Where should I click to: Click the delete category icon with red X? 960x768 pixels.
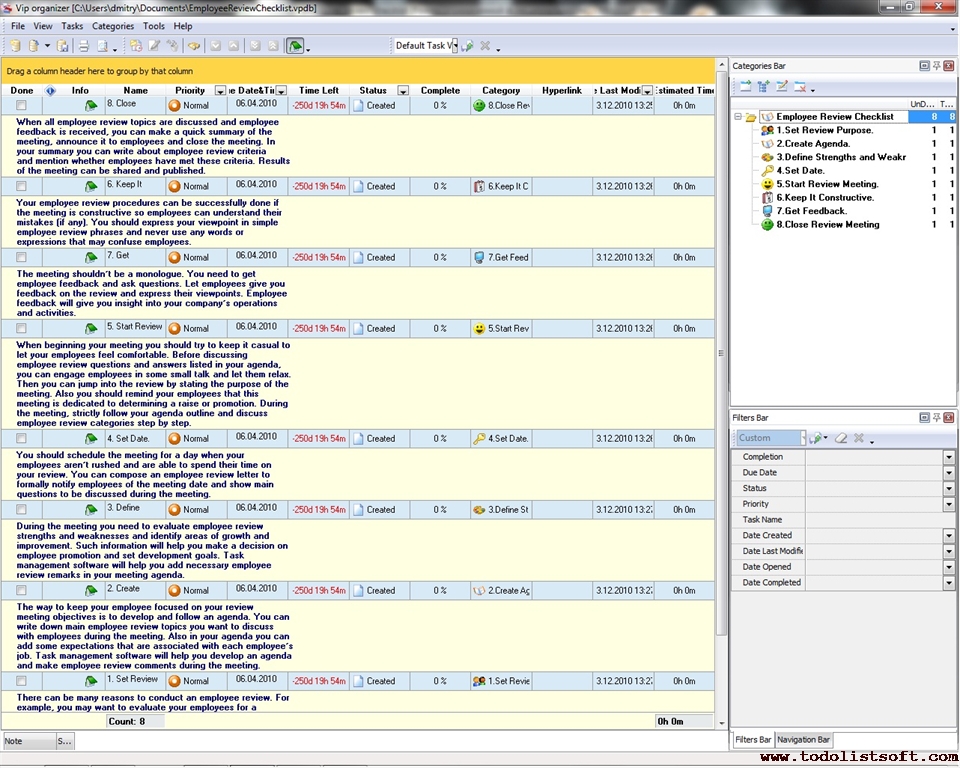pos(800,87)
